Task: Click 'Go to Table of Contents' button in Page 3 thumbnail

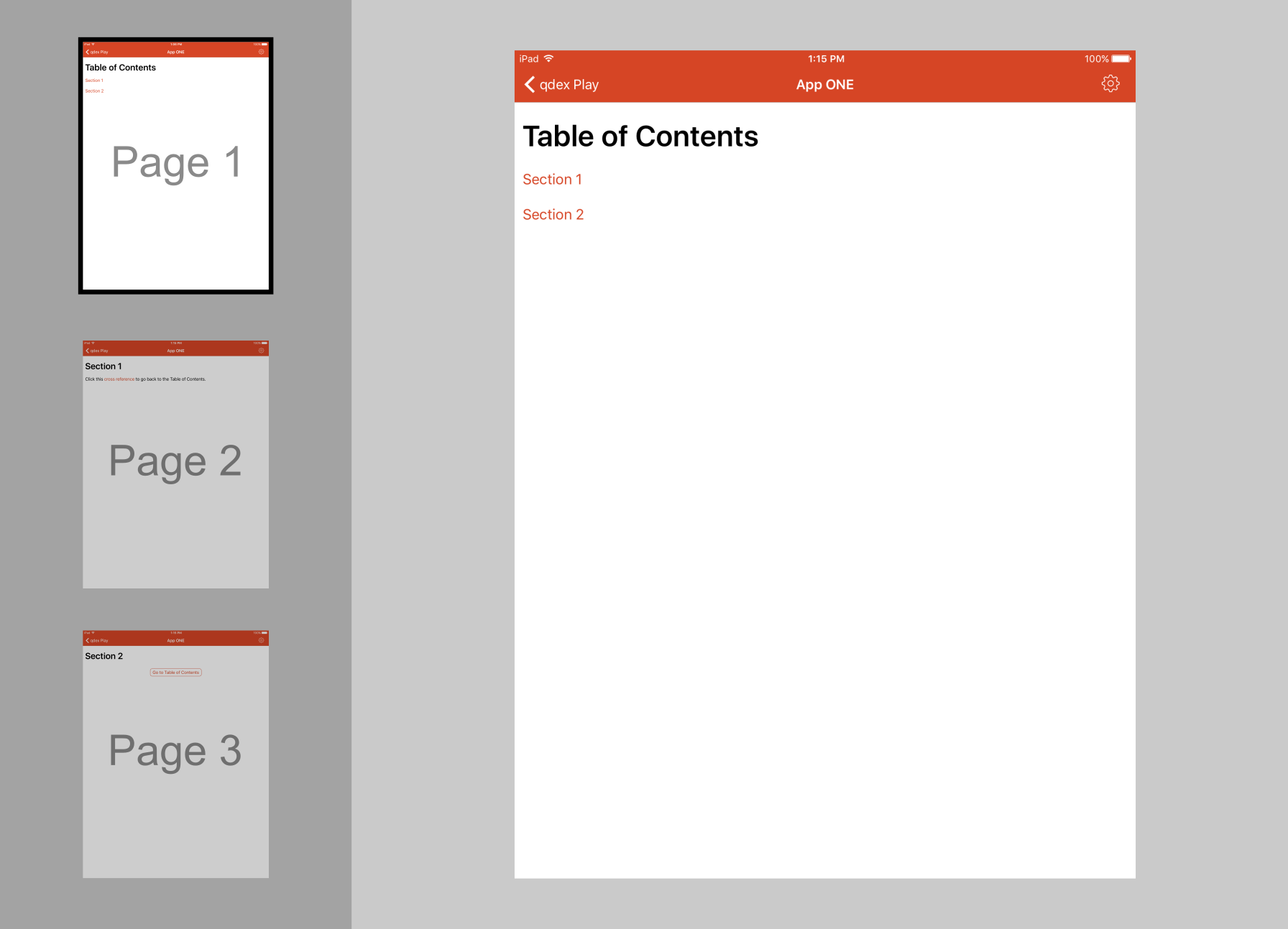Action: pos(176,673)
